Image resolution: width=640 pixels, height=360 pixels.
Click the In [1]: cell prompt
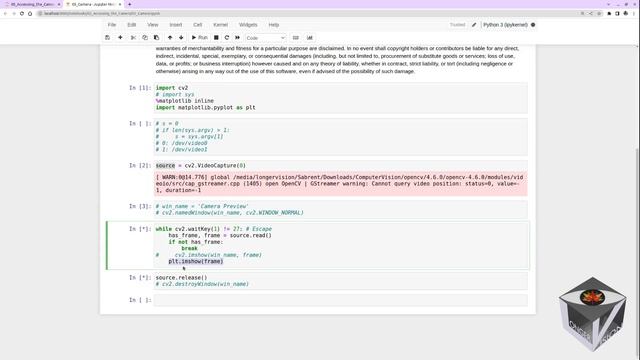pos(140,88)
